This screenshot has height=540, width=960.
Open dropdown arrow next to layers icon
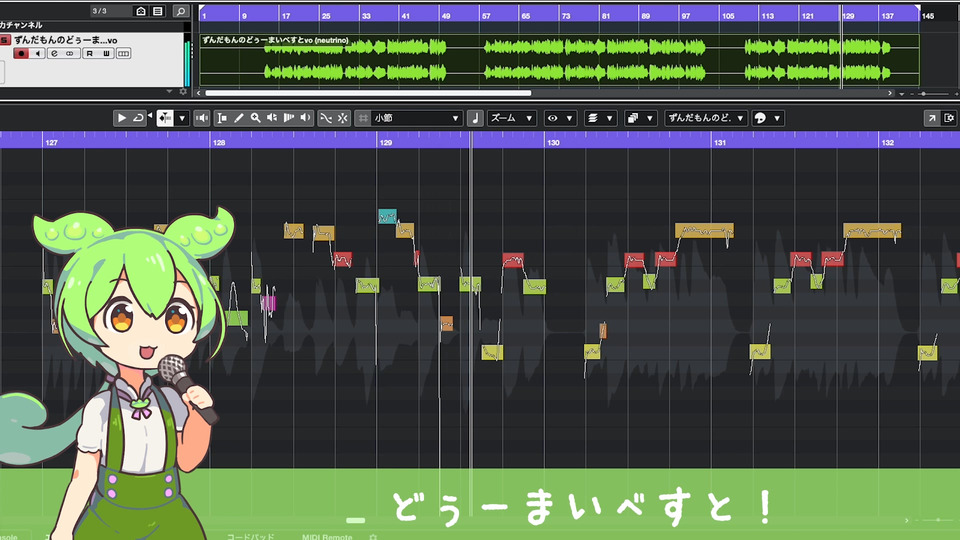pyautogui.click(x=610, y=118)
